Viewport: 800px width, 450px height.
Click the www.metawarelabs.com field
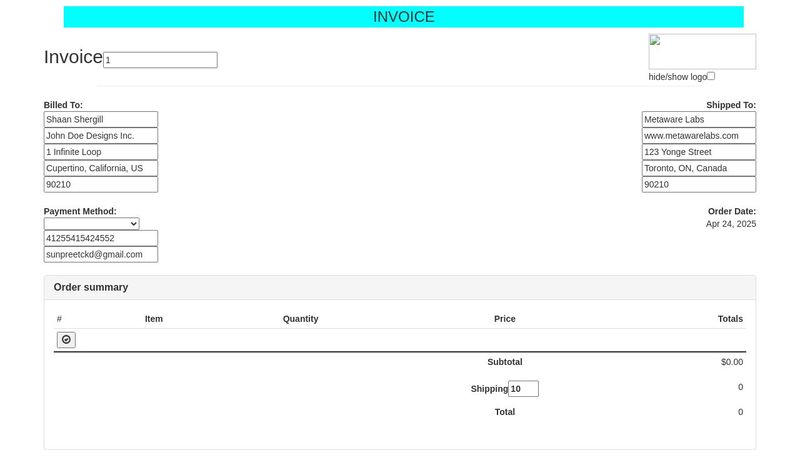pyautogui.click(x=699, y=136)
